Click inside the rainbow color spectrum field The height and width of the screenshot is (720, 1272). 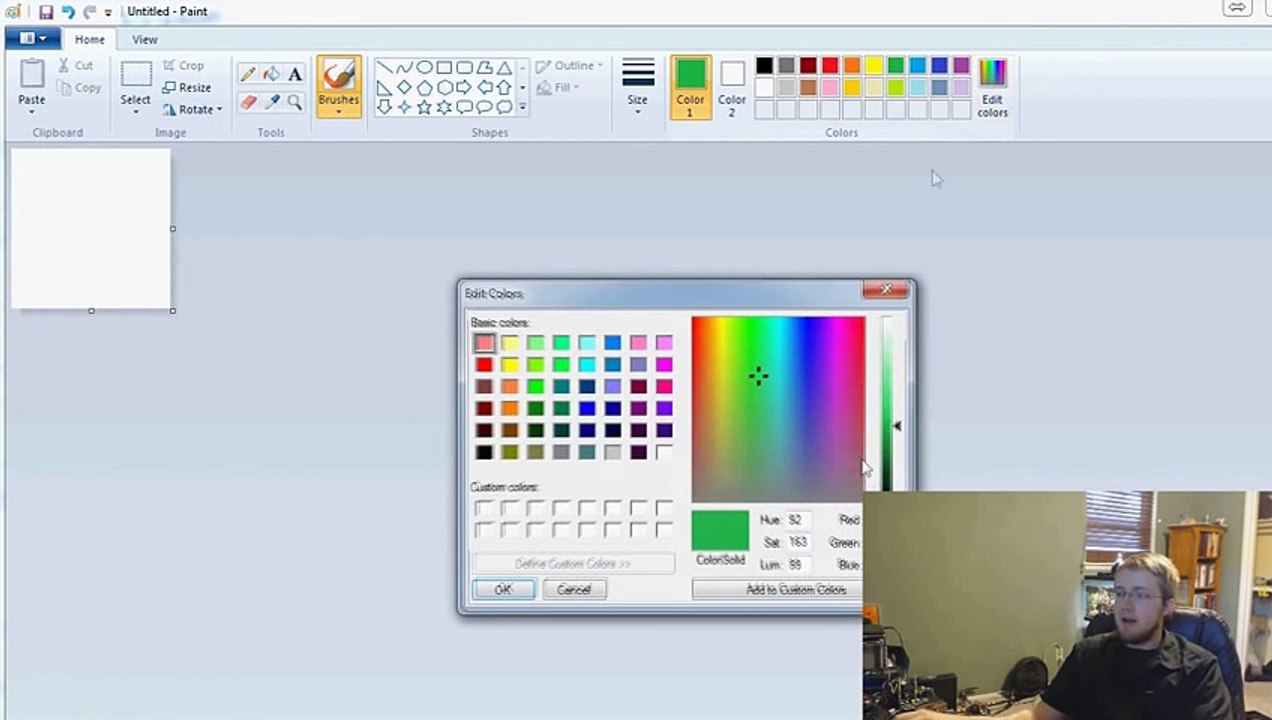coord(778,409)
